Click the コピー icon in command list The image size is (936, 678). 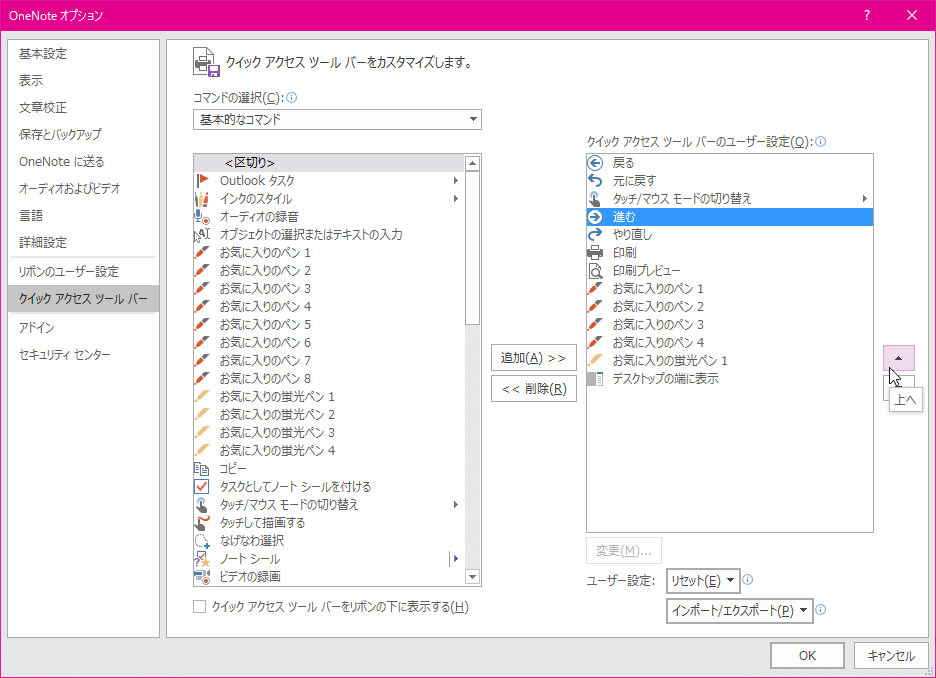click(203, 469)
